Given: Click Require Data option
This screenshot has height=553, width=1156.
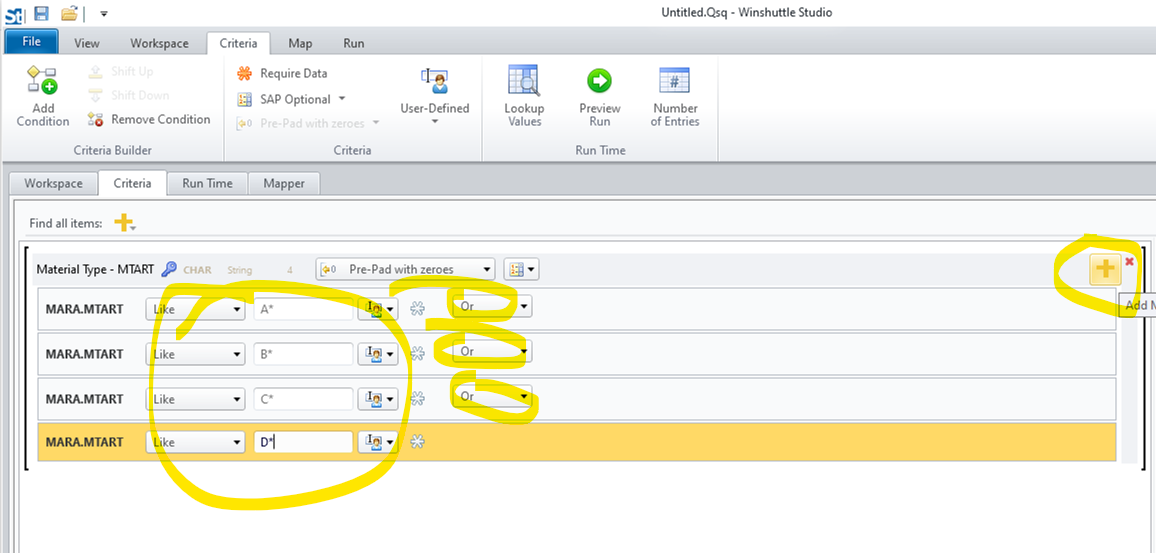Looking at the screenshot, I should (282, 73).
